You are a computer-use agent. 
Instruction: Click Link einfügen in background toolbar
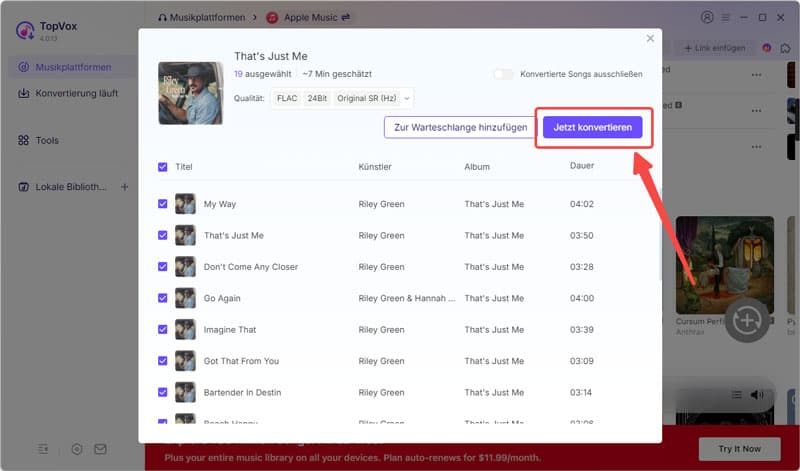click(x=714, y=48)
